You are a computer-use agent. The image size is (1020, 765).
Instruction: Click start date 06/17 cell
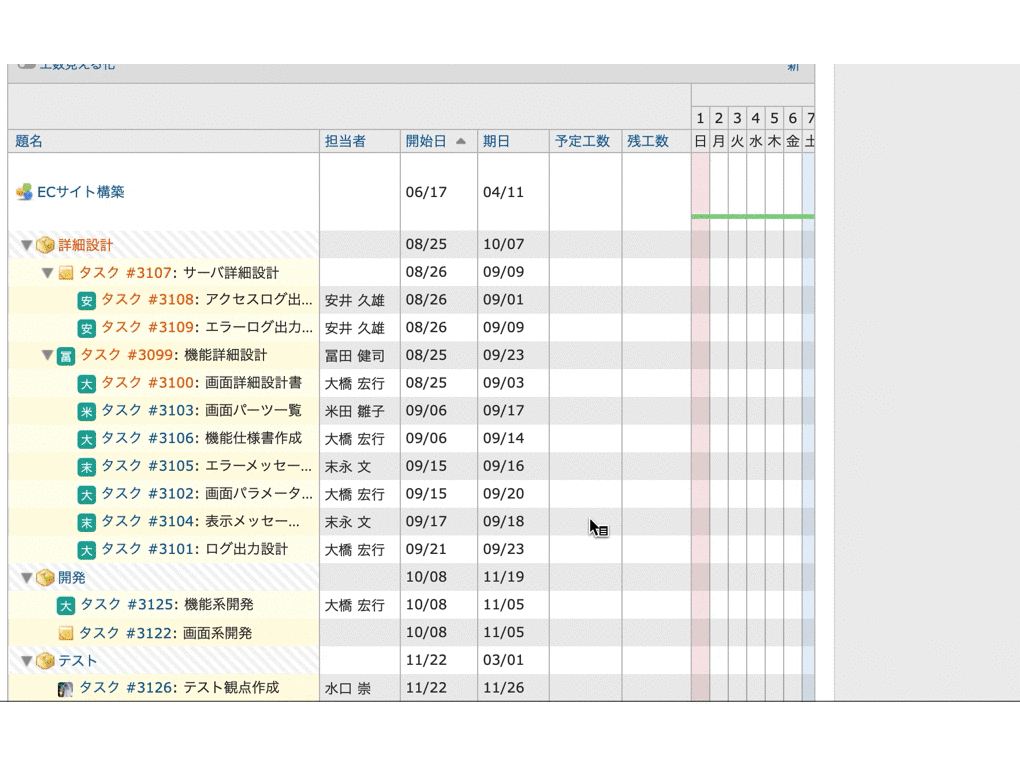pyautogui.click(x=438, y=192)
